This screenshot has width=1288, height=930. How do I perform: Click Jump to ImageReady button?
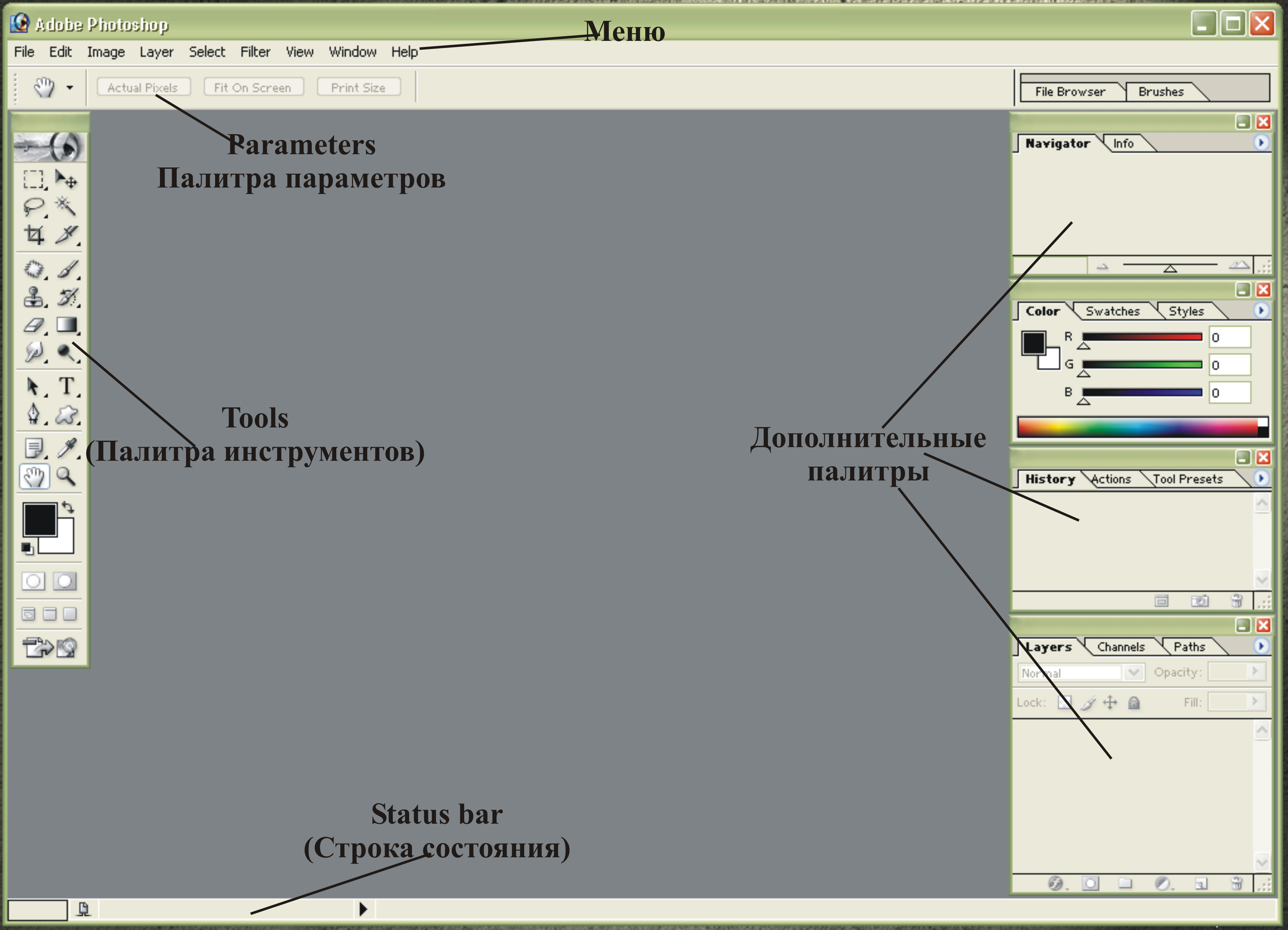49,647
